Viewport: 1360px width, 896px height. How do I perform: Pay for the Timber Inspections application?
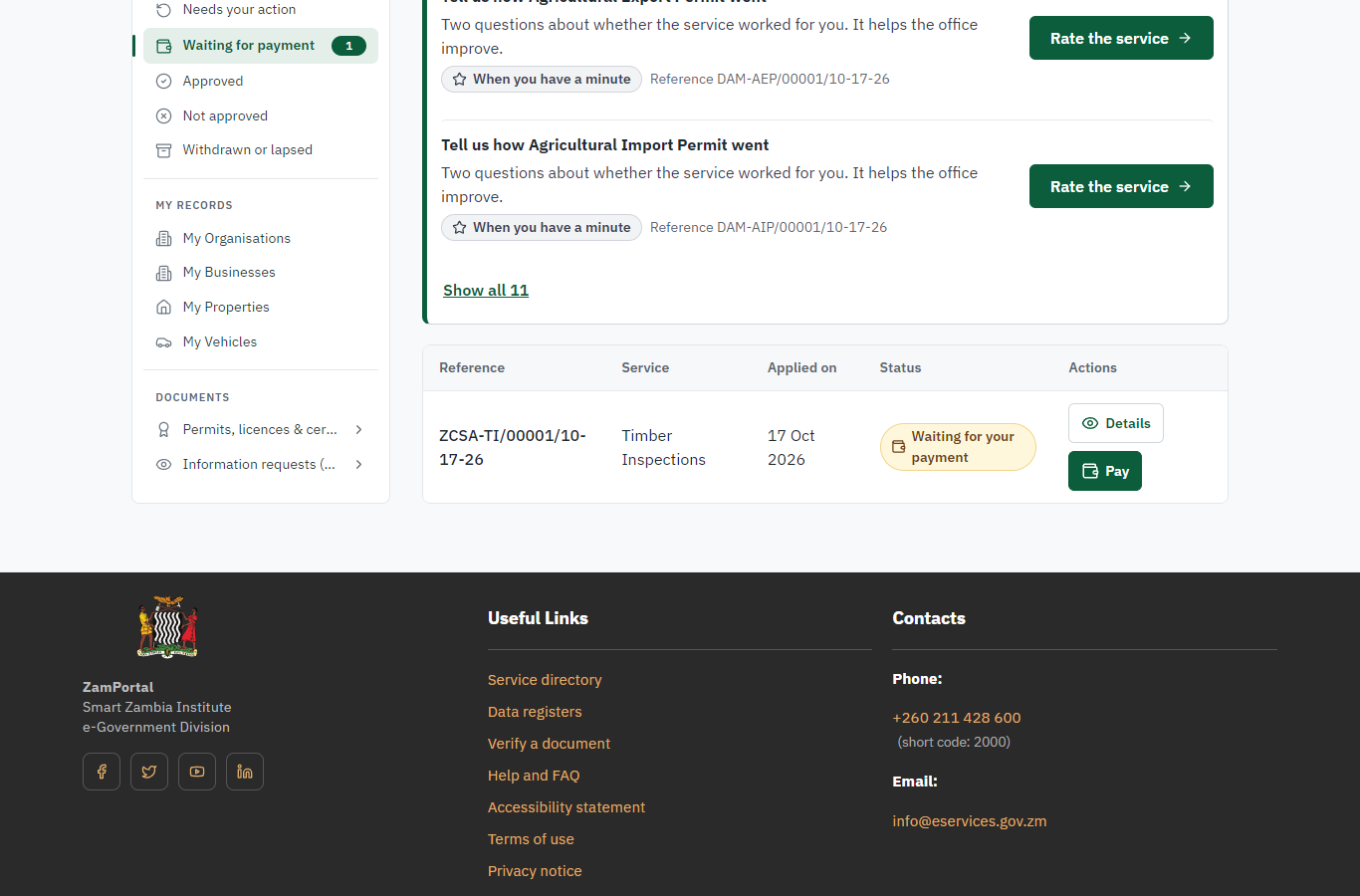[1105, 471]
